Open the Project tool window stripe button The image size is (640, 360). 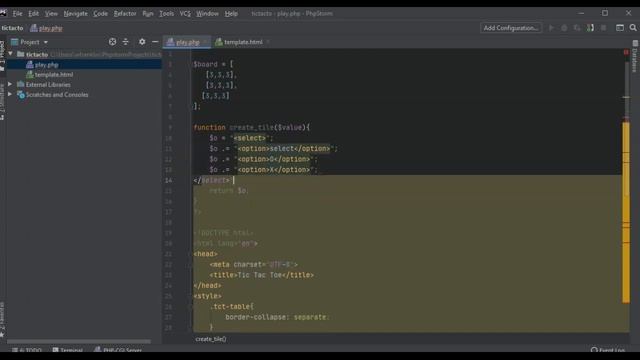coord(2,56)
